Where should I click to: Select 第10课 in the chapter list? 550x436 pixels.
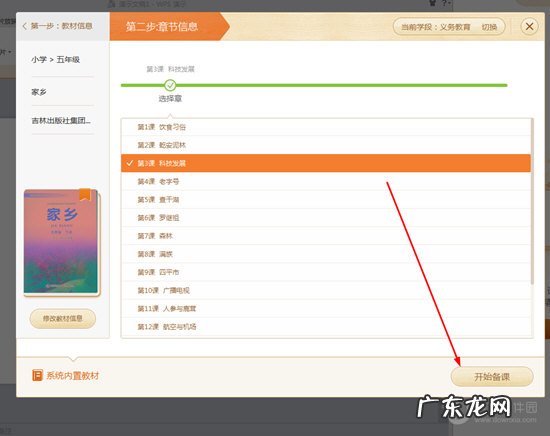(x=326, y=290)
